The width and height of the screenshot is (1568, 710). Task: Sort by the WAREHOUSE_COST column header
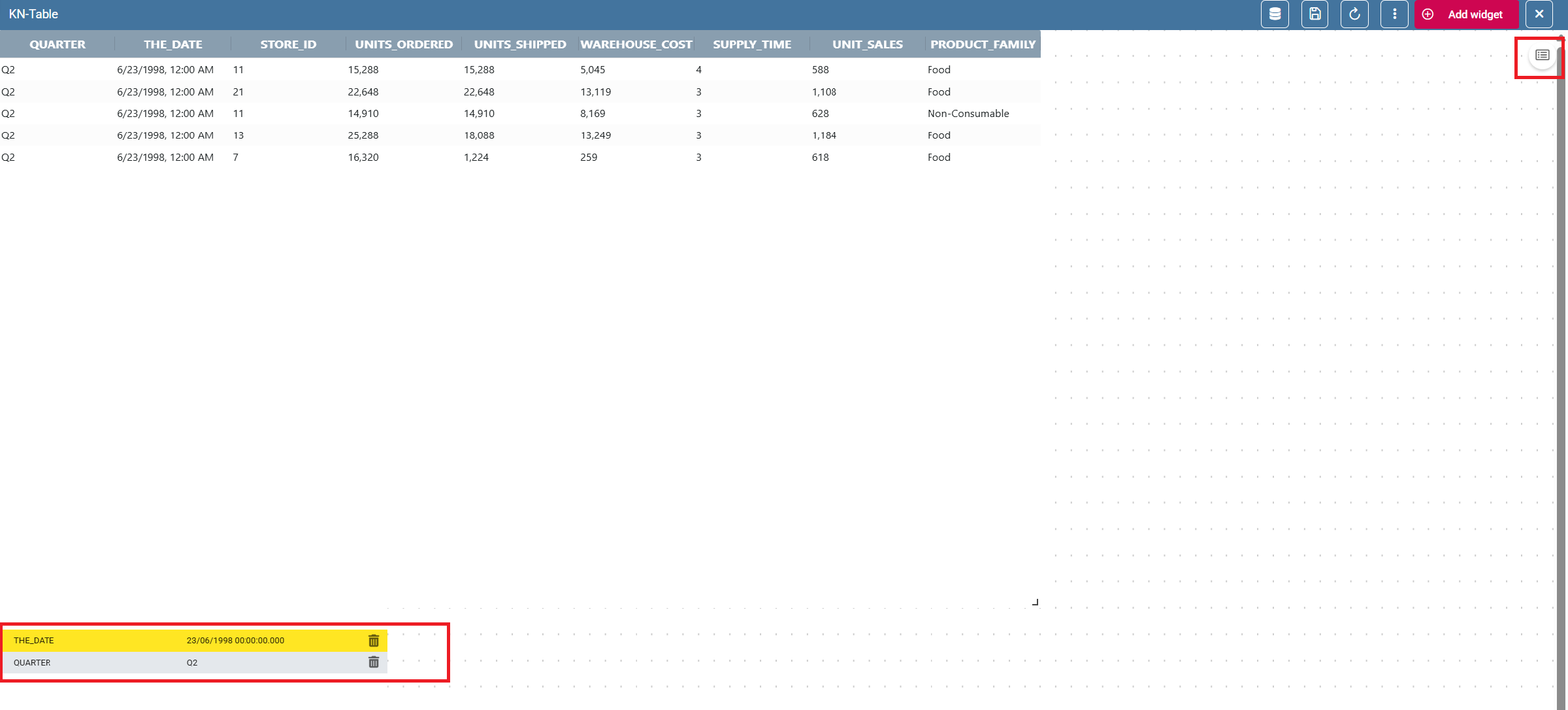click(636, 44)
